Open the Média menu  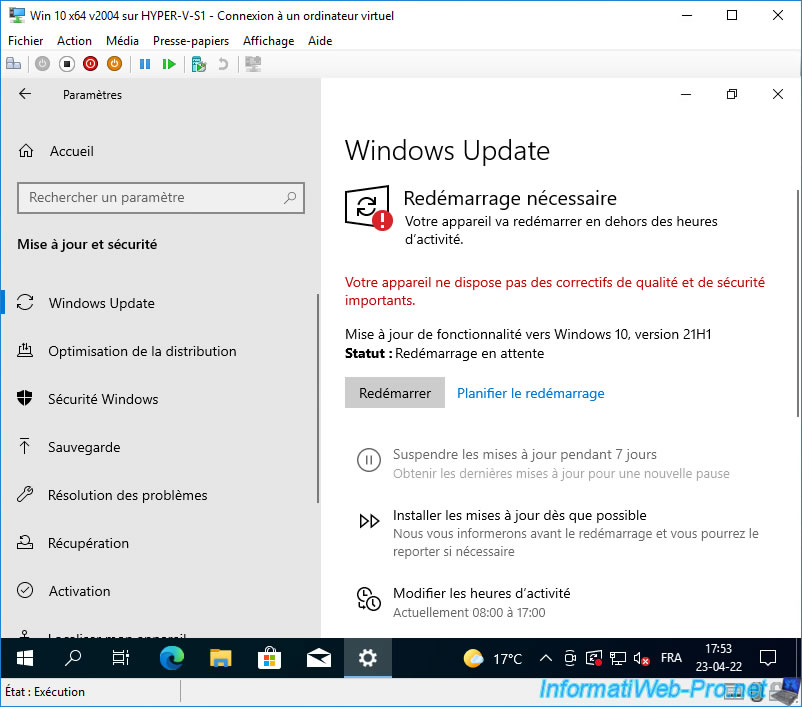click(122, 40)
